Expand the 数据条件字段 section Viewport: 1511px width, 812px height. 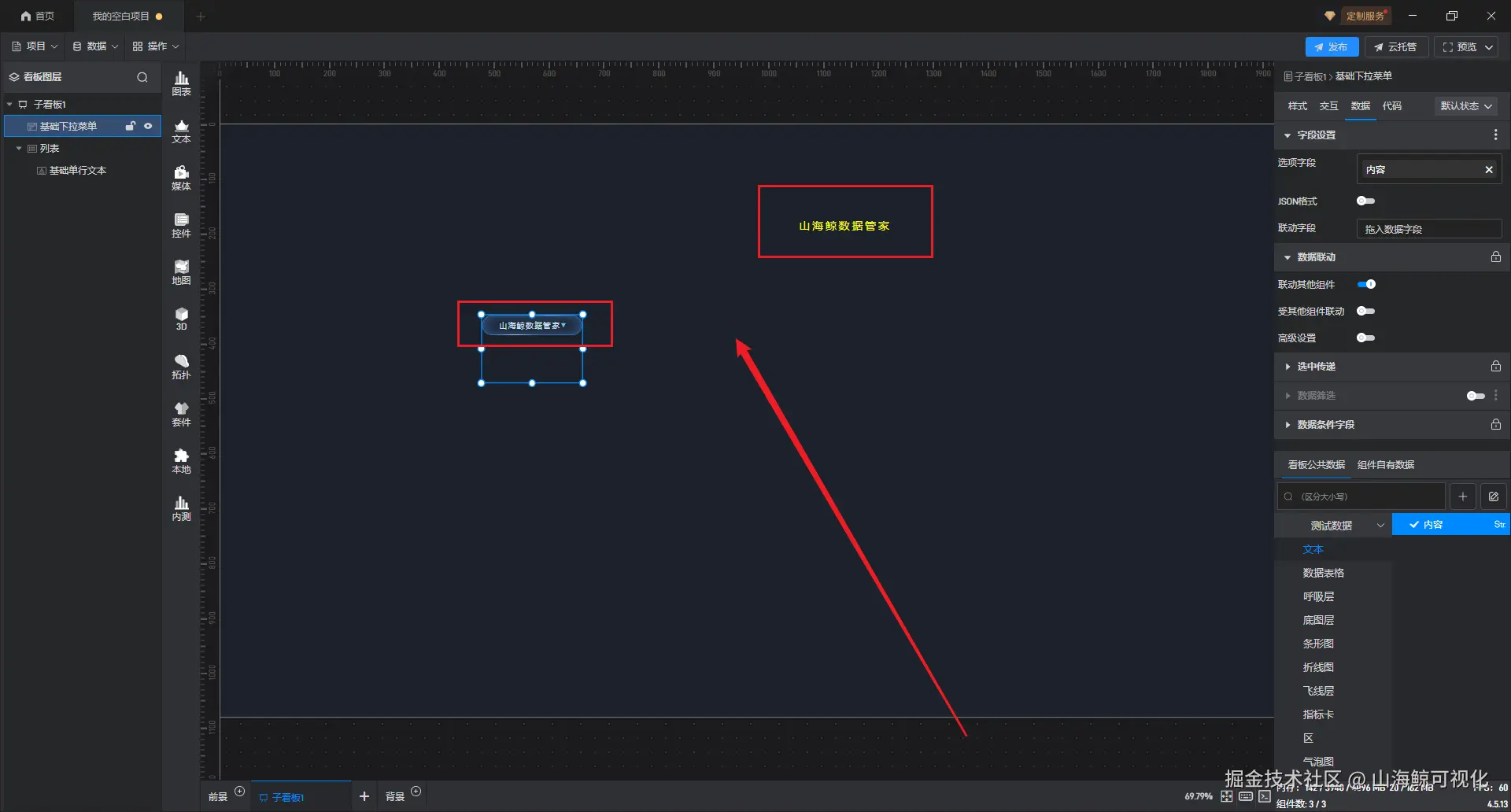1287,425
